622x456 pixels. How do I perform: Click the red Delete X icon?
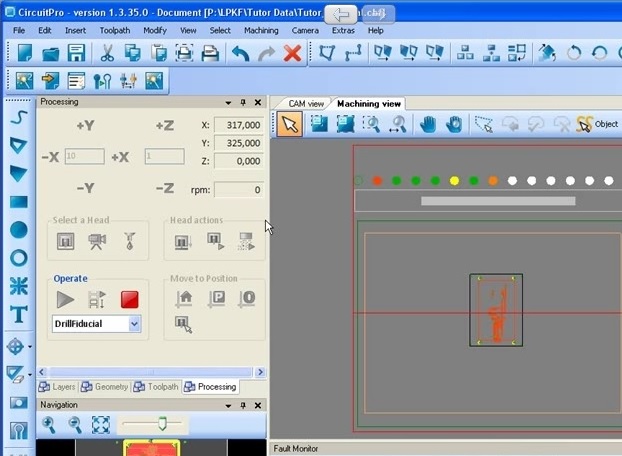coord(292,53)
